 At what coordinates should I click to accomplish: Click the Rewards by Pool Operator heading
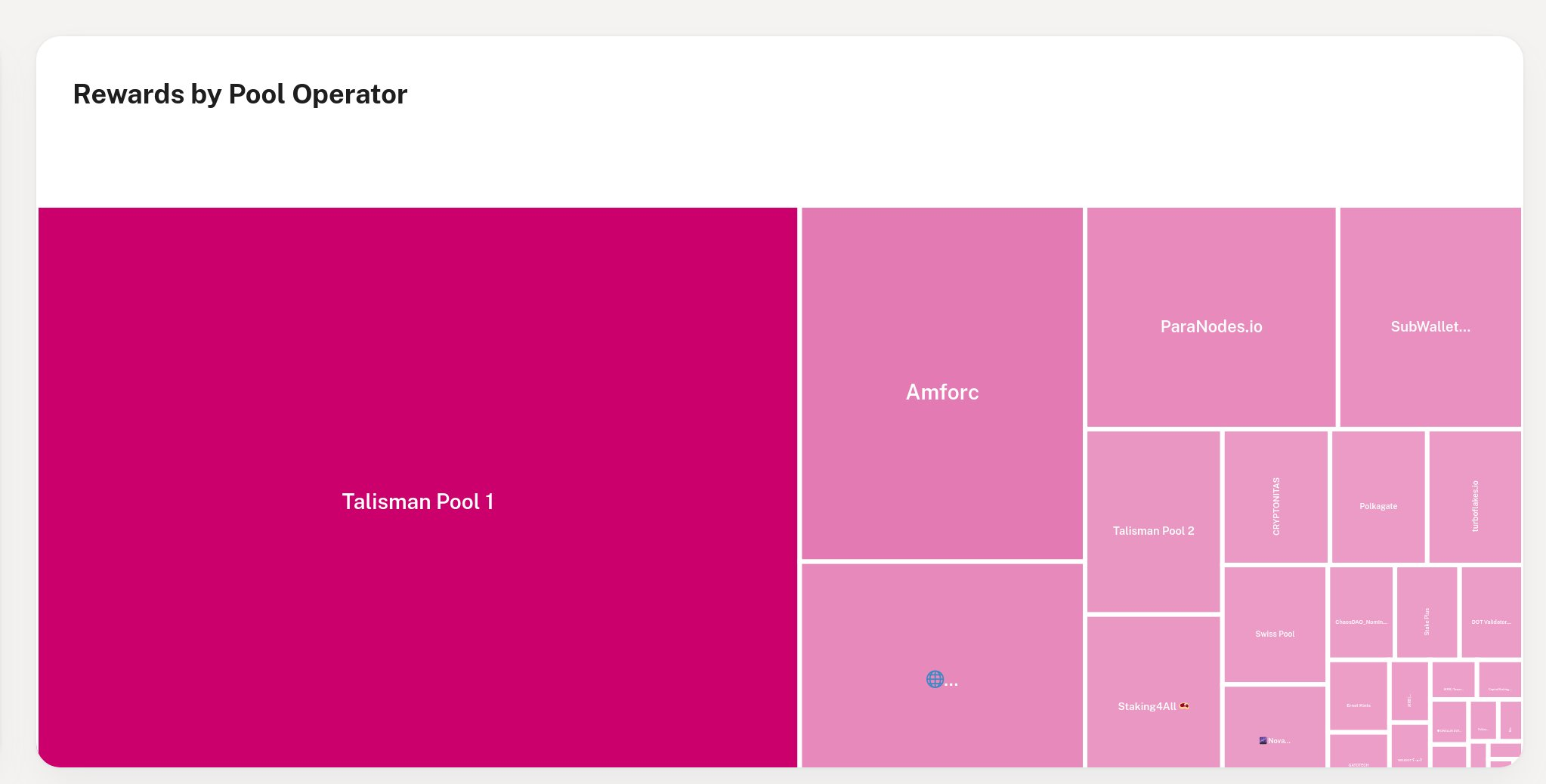point(240,94)
